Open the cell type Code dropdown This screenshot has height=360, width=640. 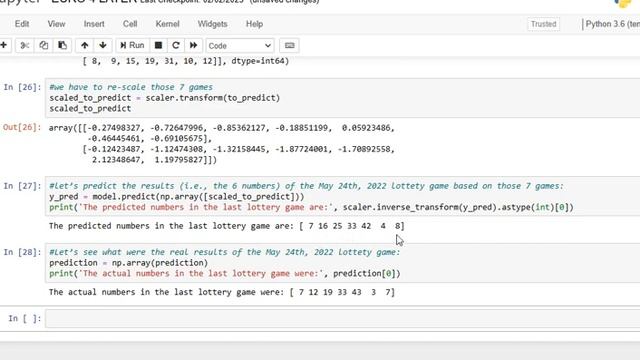click(x=240, y=46)
